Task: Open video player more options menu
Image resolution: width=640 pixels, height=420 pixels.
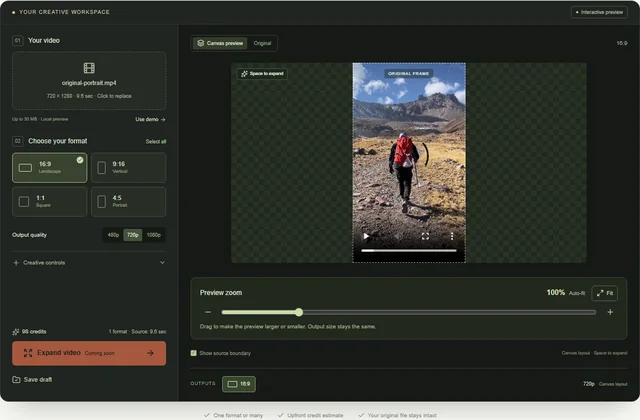Action: point(452,236)
